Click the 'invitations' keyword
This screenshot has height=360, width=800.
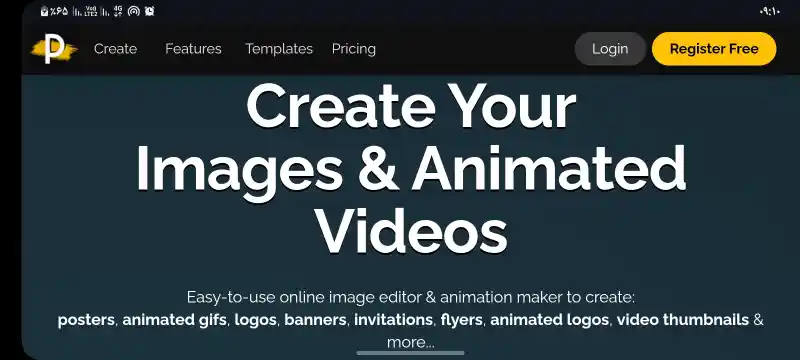pyautogui.click(x=393, y=320)
